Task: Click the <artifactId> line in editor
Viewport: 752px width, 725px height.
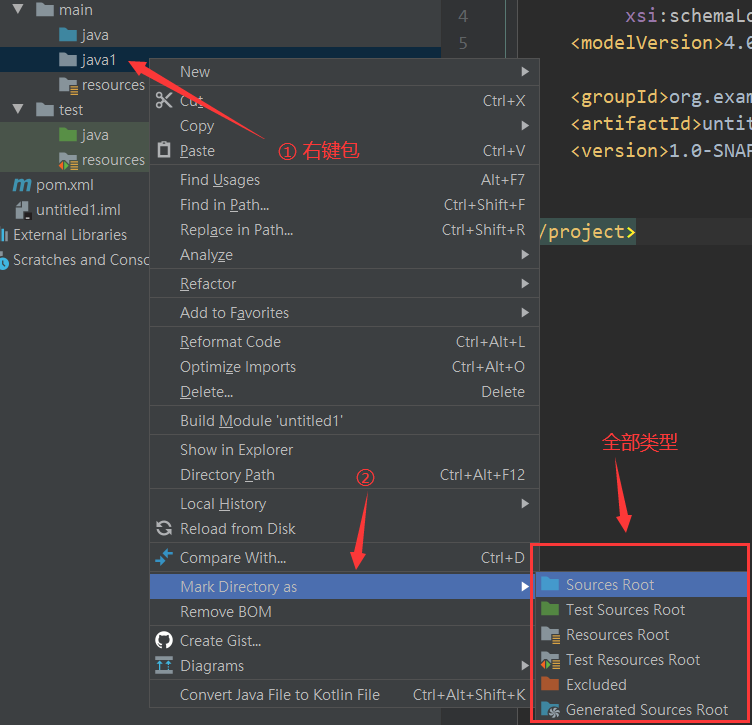Action: pyautogui.click(x=661, y=124)
